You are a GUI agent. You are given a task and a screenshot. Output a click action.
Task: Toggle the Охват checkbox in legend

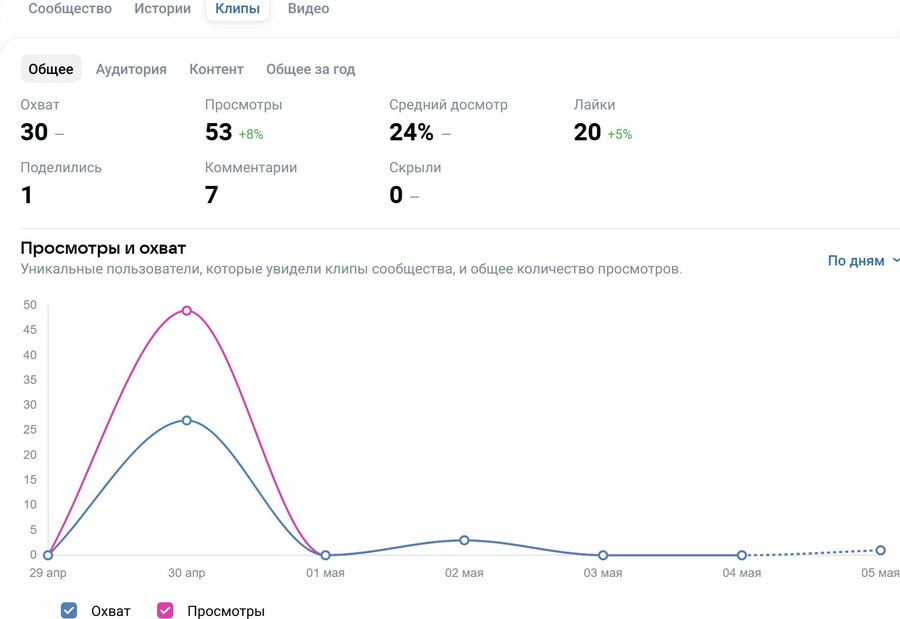(x=69, y=610)
